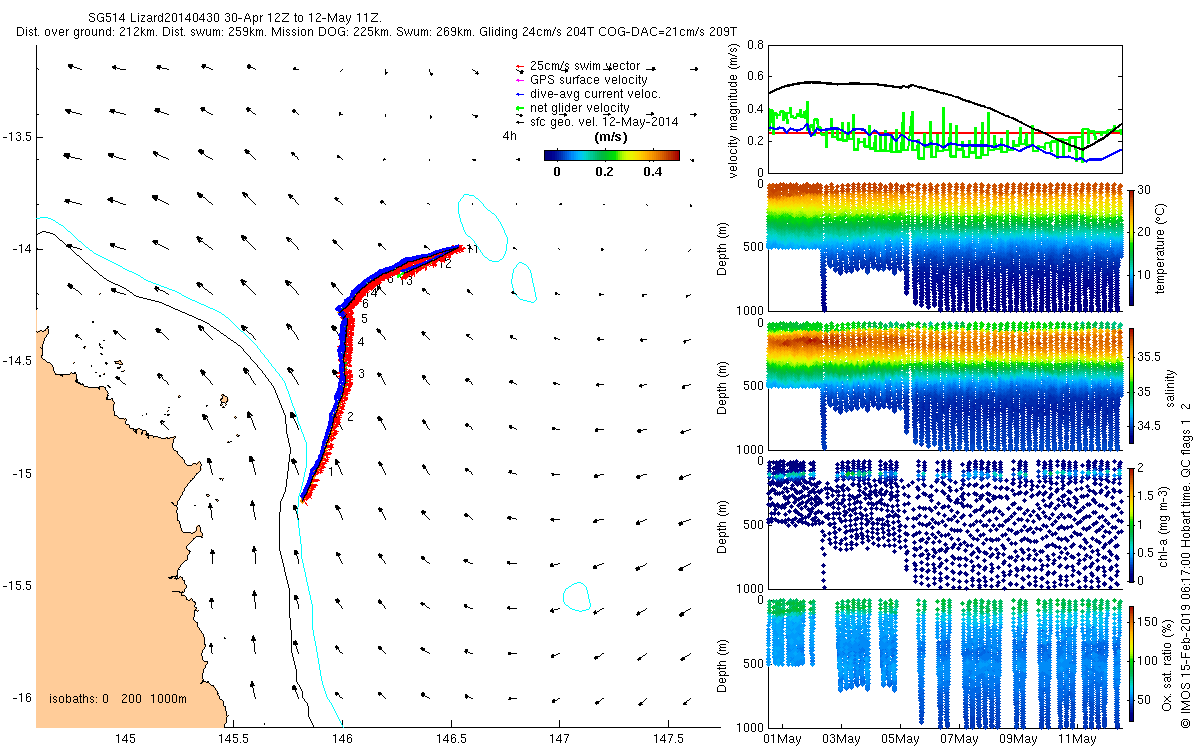Click the velocity magnitude time-series plot

coord(945,110)
